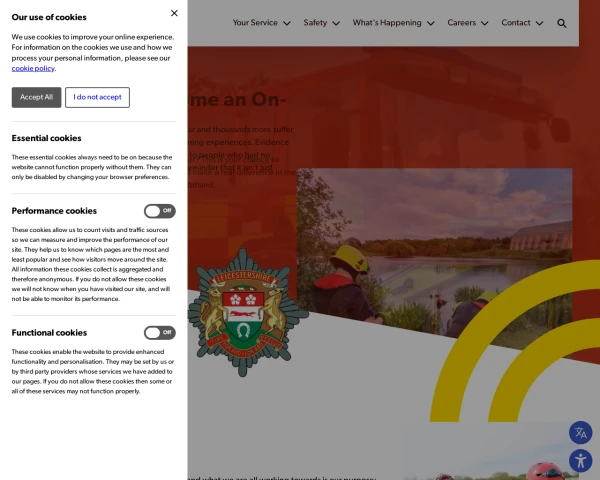Image resolution: width=600 pixels, height=480 pixels.
Task: Expand the Safety menu chevron
Action: click(x=336, y=23)
